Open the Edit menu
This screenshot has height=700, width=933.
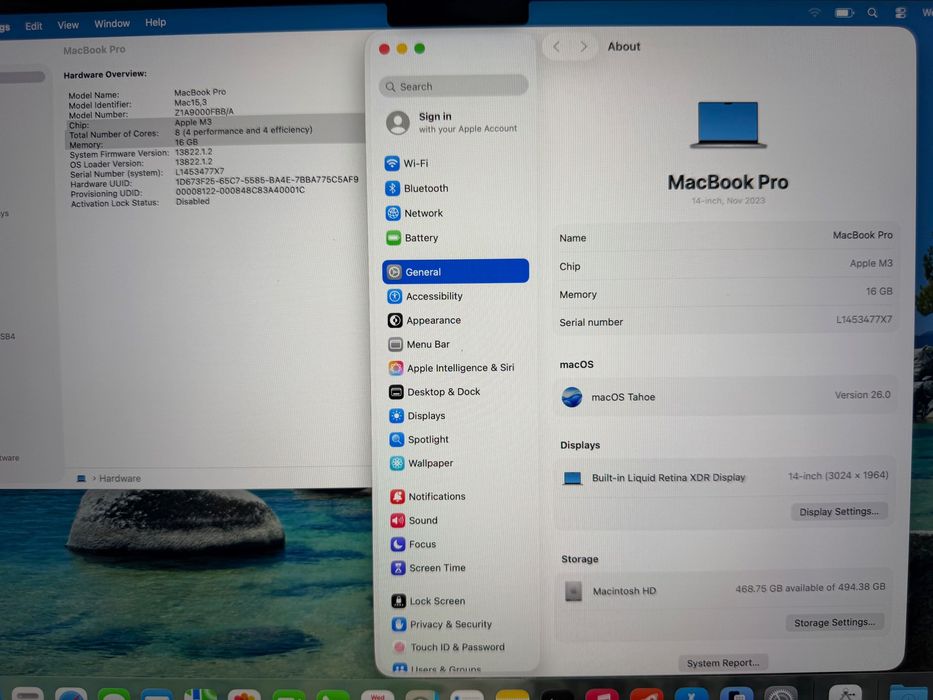click(33, 26)
